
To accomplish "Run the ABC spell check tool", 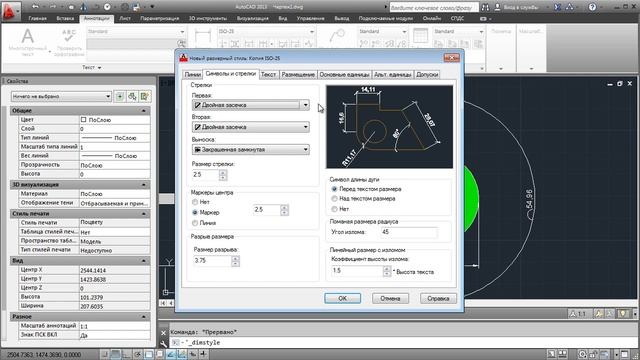I will 69,41.
